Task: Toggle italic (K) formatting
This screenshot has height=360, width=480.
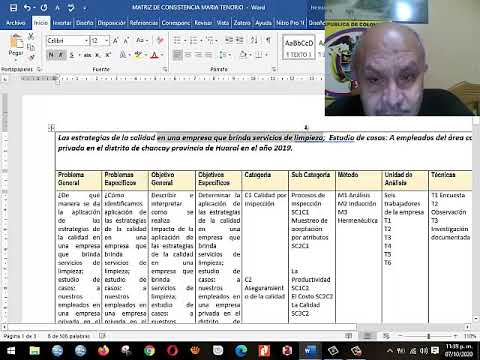Action: point(61,55)
